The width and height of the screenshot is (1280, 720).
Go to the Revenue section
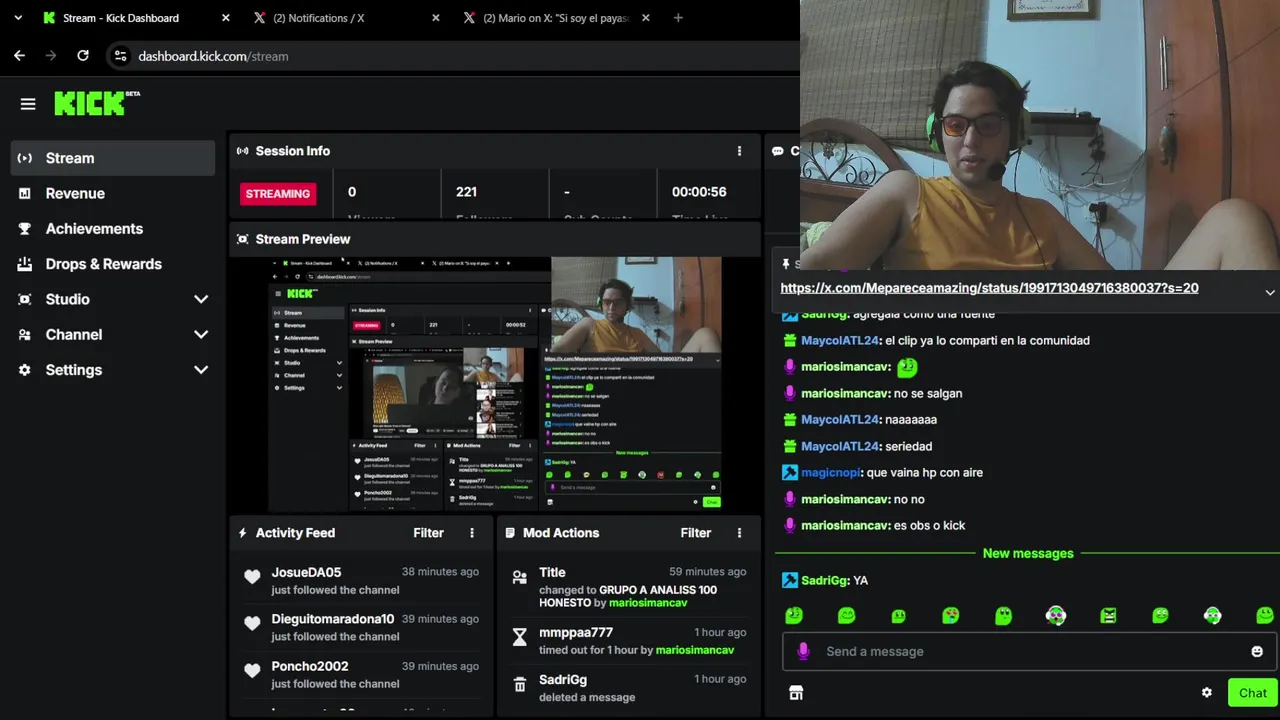113,193
